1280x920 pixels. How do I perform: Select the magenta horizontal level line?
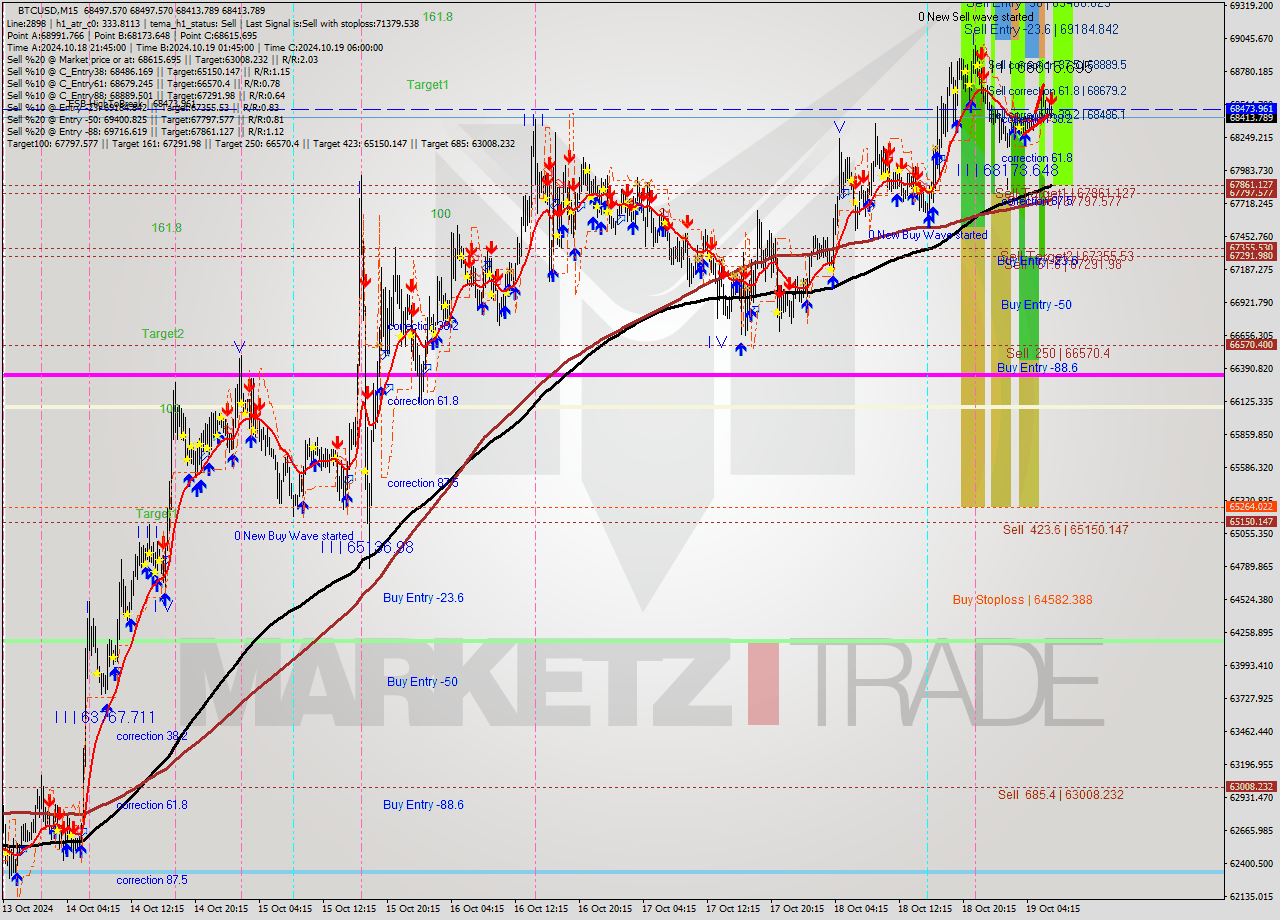click(x=612, y=375)
